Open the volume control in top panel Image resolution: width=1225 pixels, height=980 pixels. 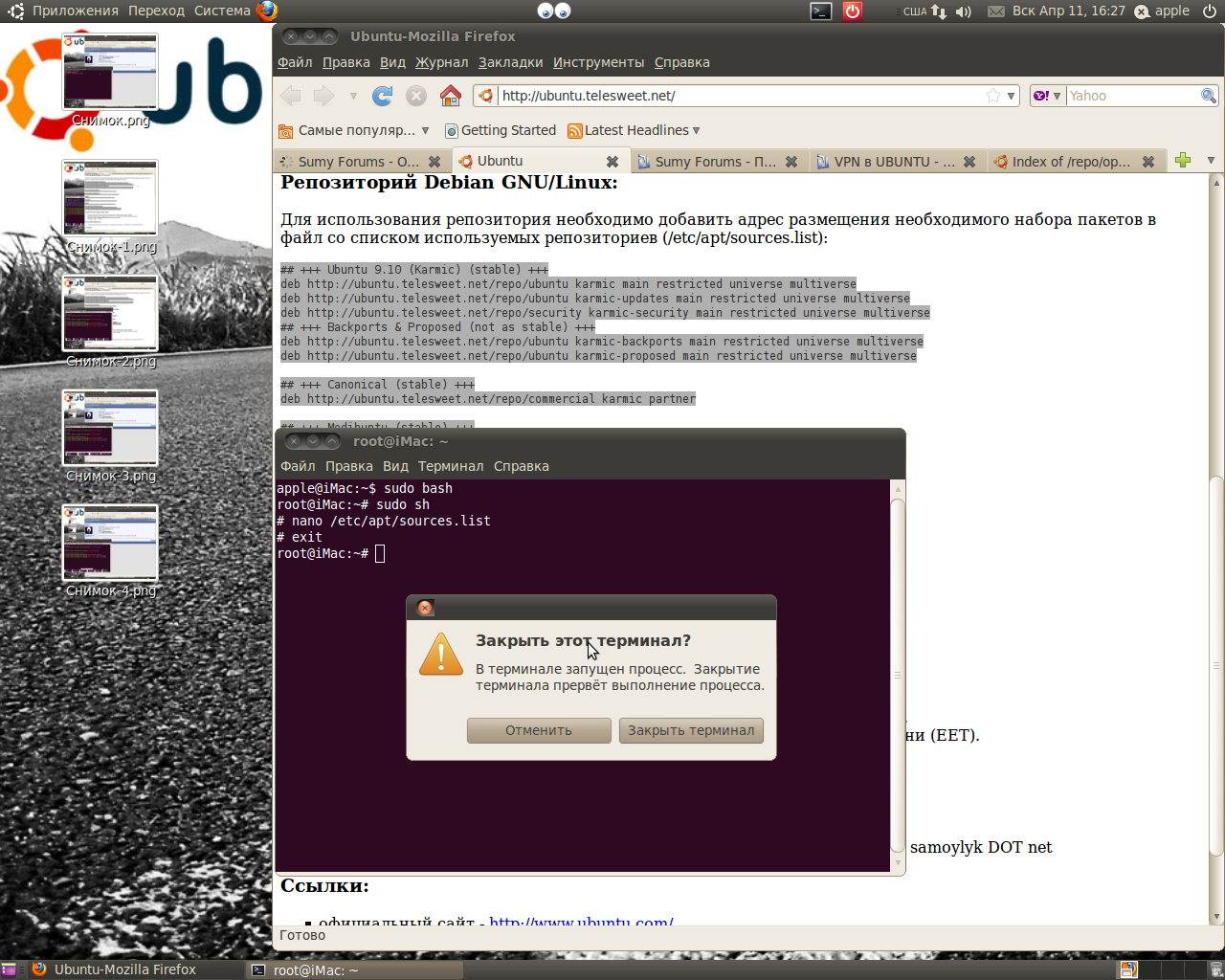coord(963,11)
